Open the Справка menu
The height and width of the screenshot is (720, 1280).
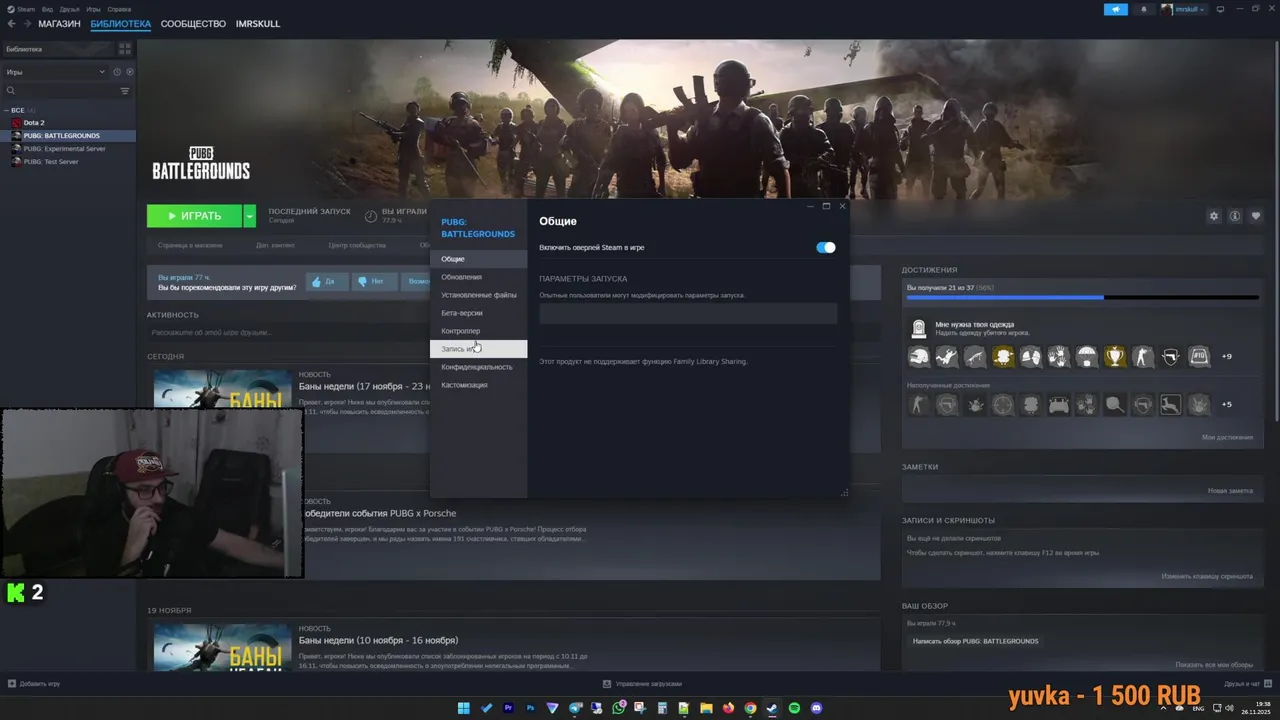coord(119,9)
